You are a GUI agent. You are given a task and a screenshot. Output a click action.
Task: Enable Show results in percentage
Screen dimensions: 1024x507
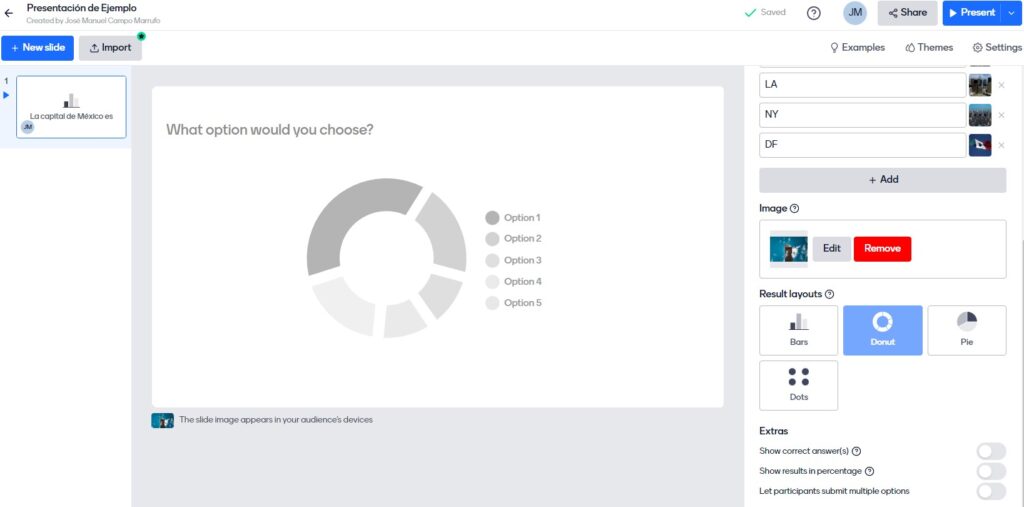pyautogui.click(x=990, y=471)
